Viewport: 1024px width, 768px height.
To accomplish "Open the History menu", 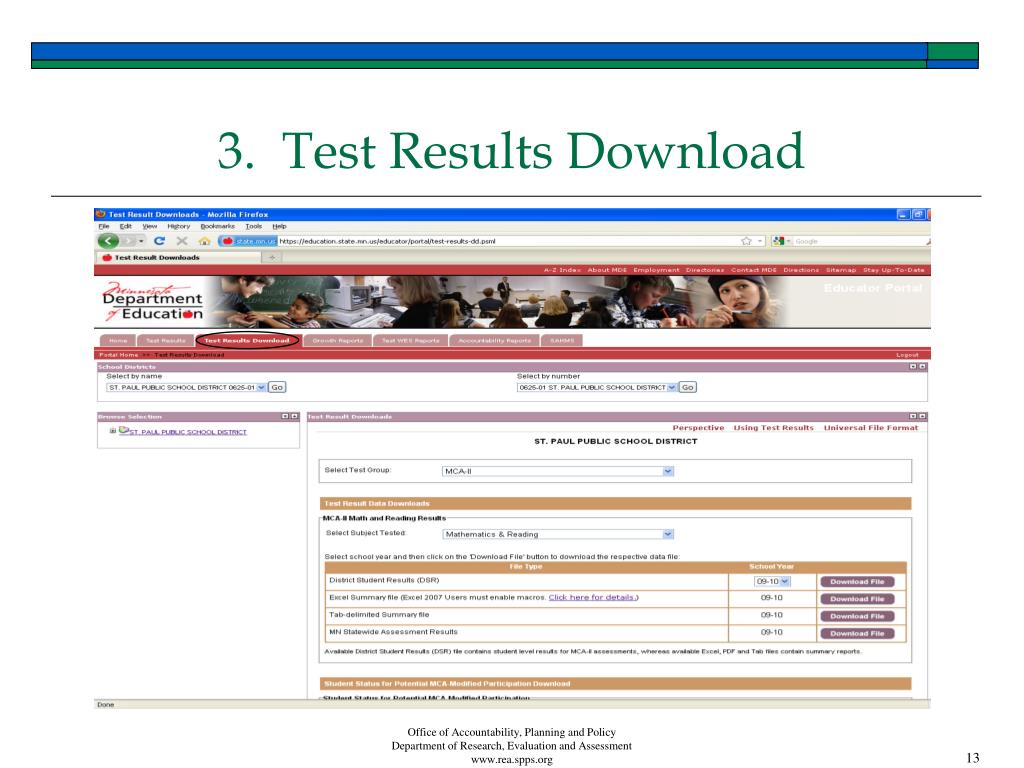I will [x=178, y=227].
